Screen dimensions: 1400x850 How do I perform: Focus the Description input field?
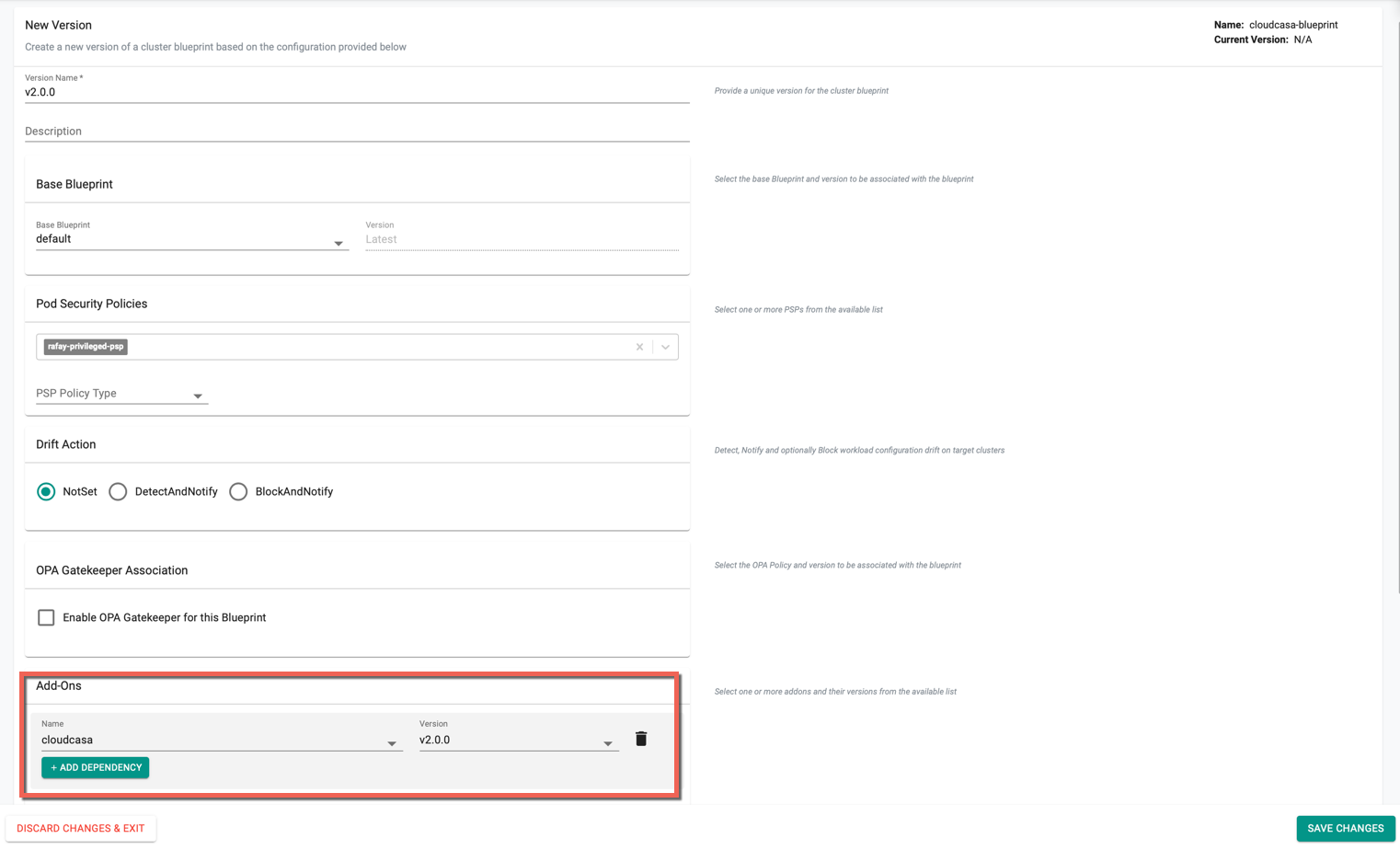point(357,132)
